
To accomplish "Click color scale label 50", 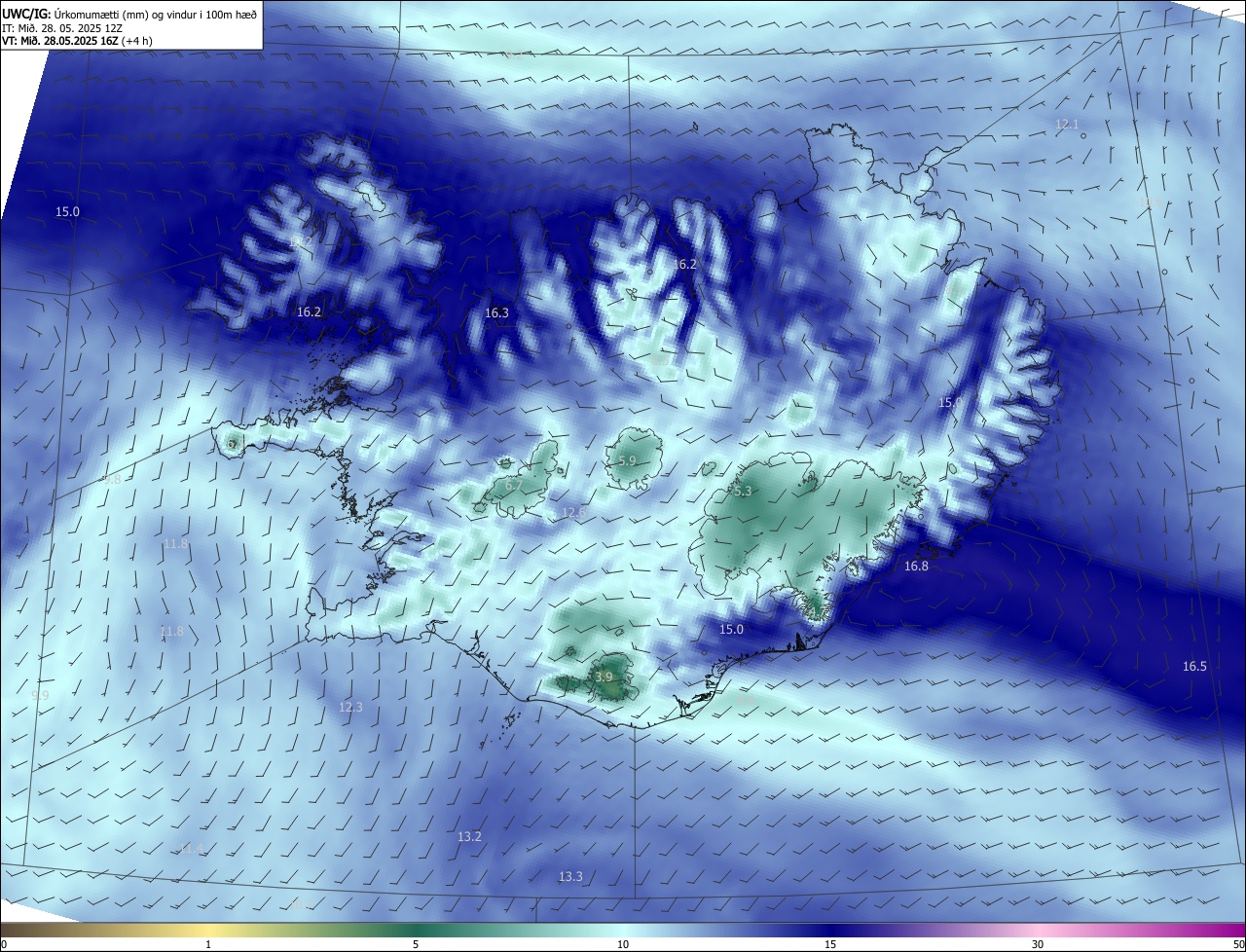I will coord(1238,945).
